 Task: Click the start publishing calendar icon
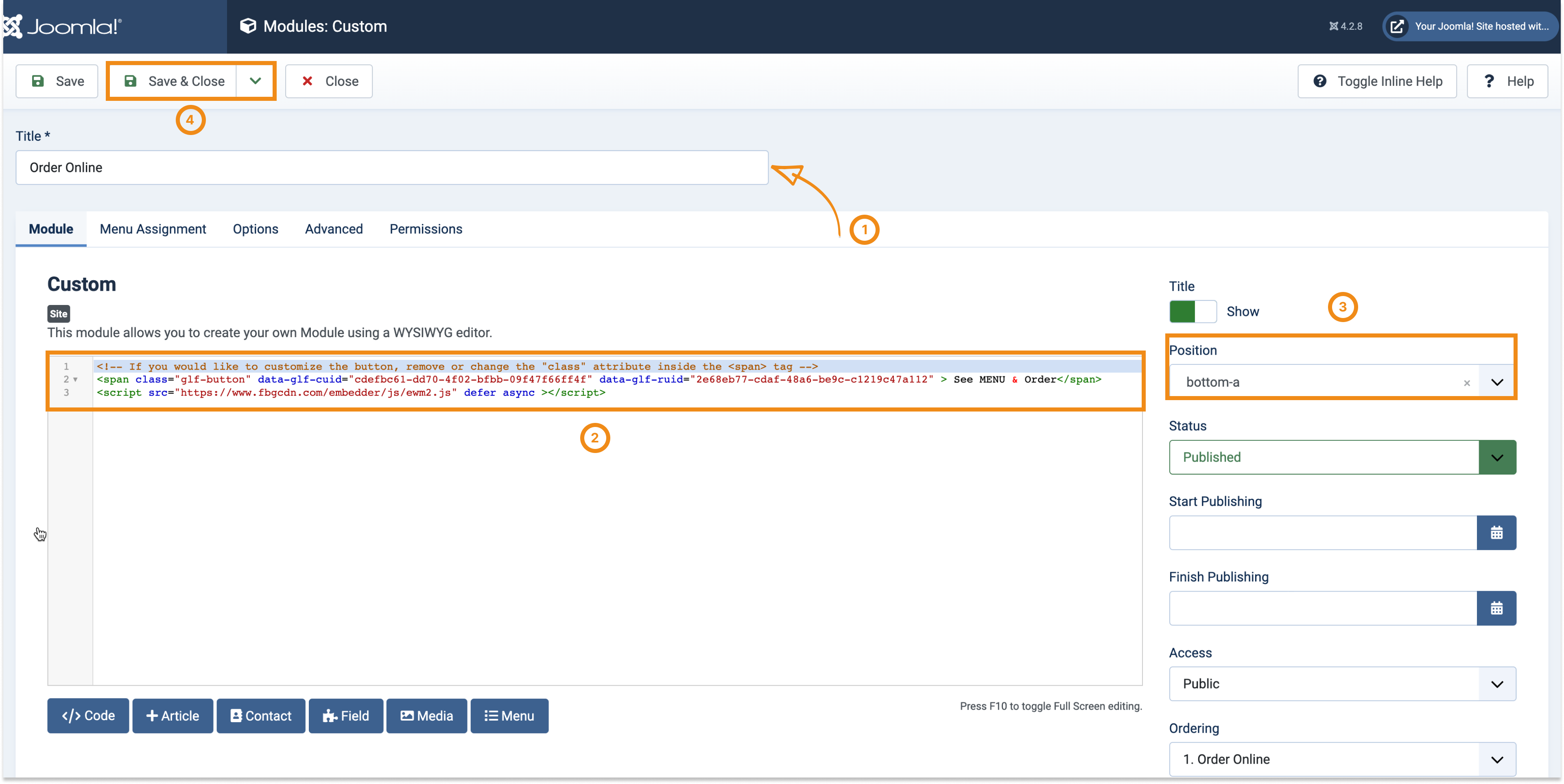point(1496,533)
